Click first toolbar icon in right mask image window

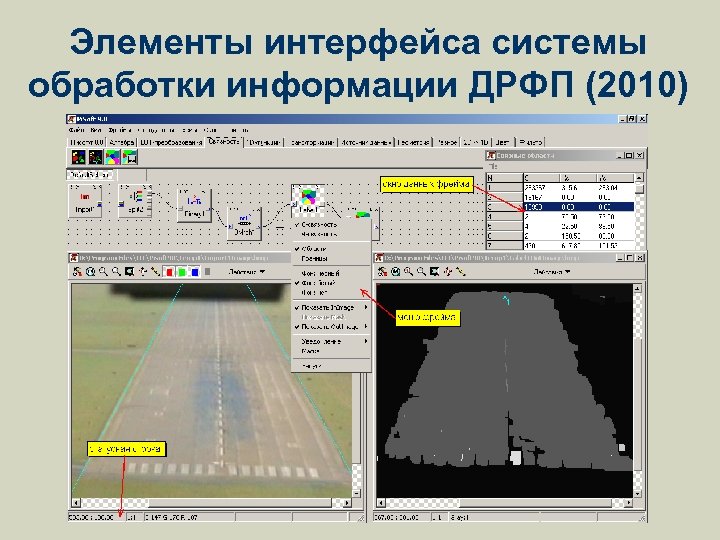[x=382, y=271]
